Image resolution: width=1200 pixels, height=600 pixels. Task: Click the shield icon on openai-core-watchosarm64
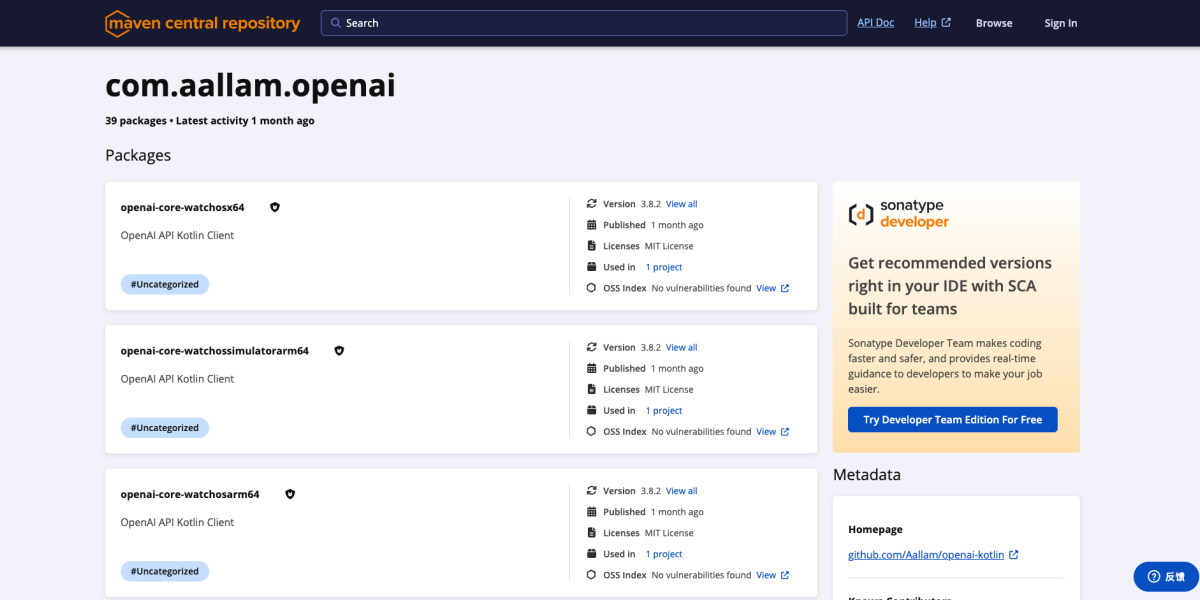point(290,493)
